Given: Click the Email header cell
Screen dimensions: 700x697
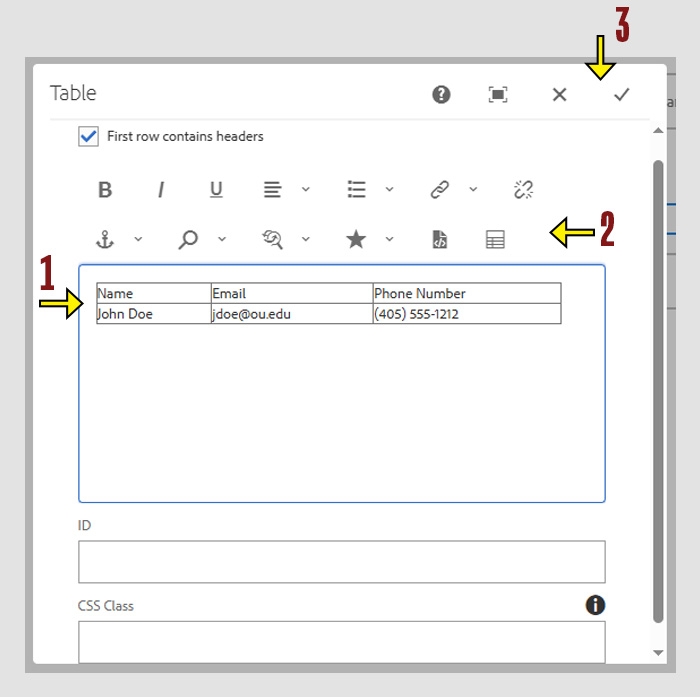Looking at the screenshot, I should (x=292, y=293).
